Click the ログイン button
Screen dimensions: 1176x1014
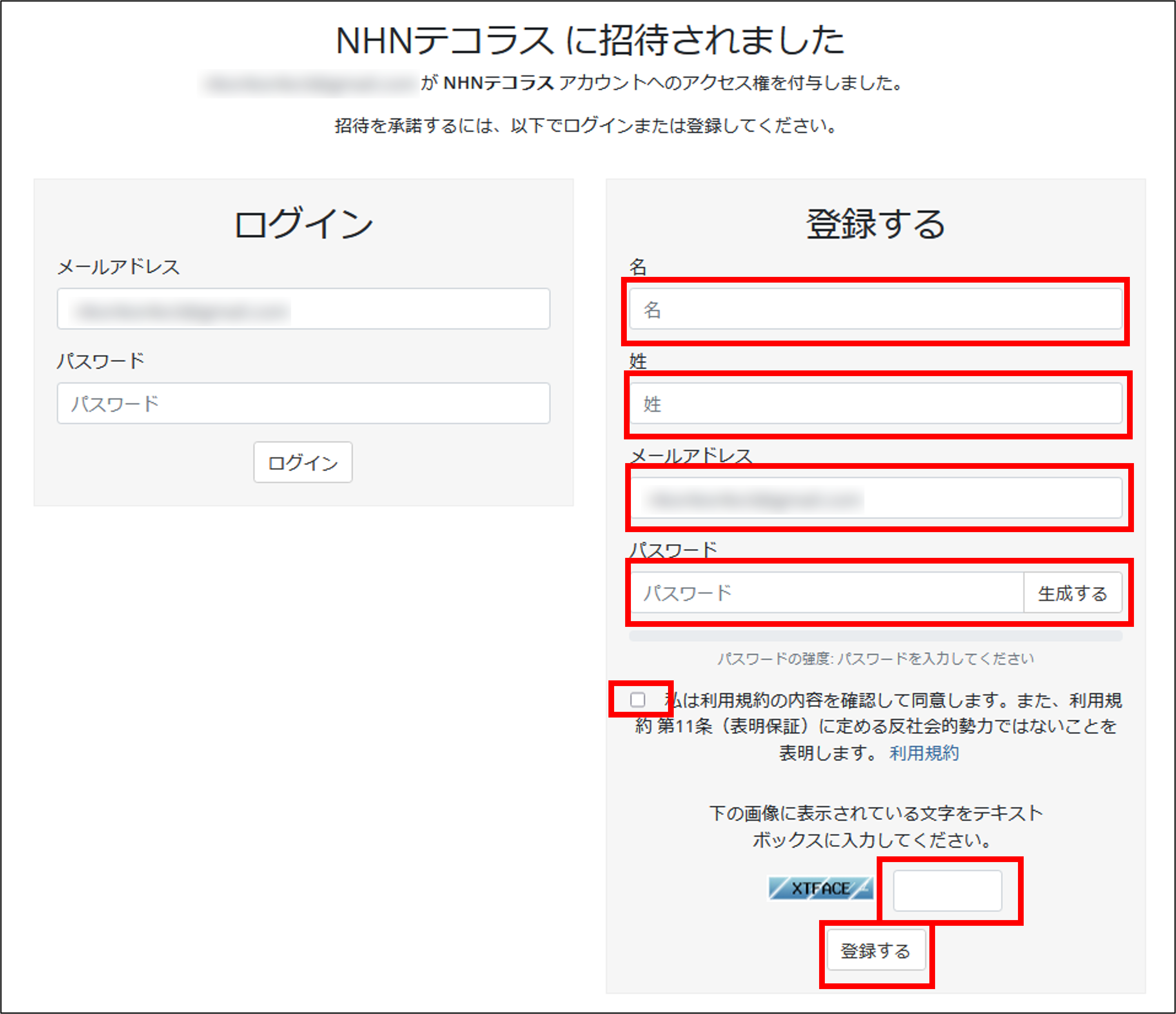(303, 462)
